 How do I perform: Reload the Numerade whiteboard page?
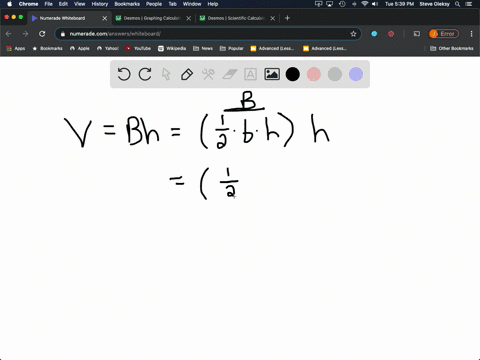click(42, 34)
